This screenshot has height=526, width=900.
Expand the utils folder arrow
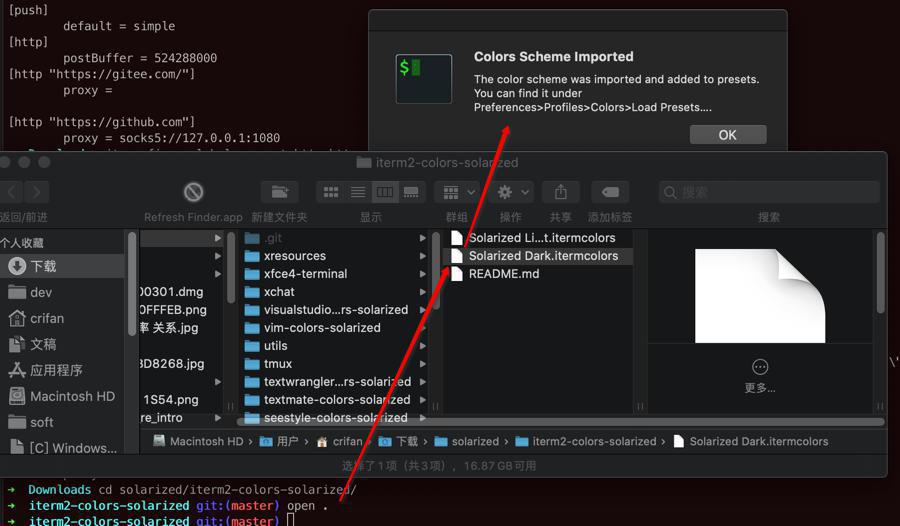(422, 346)
